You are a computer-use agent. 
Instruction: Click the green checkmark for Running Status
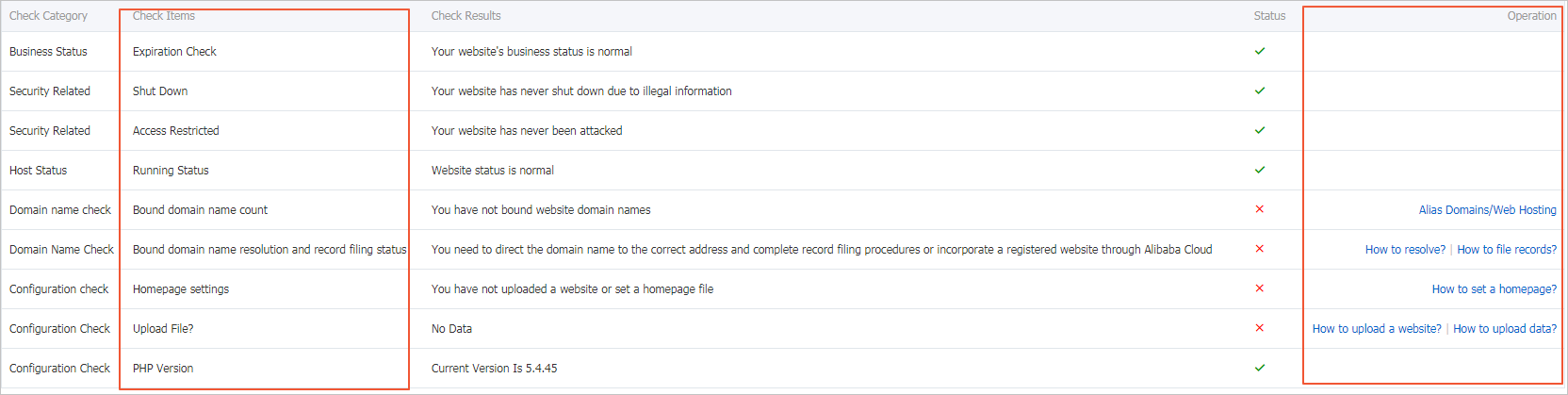coord(1260,170)
